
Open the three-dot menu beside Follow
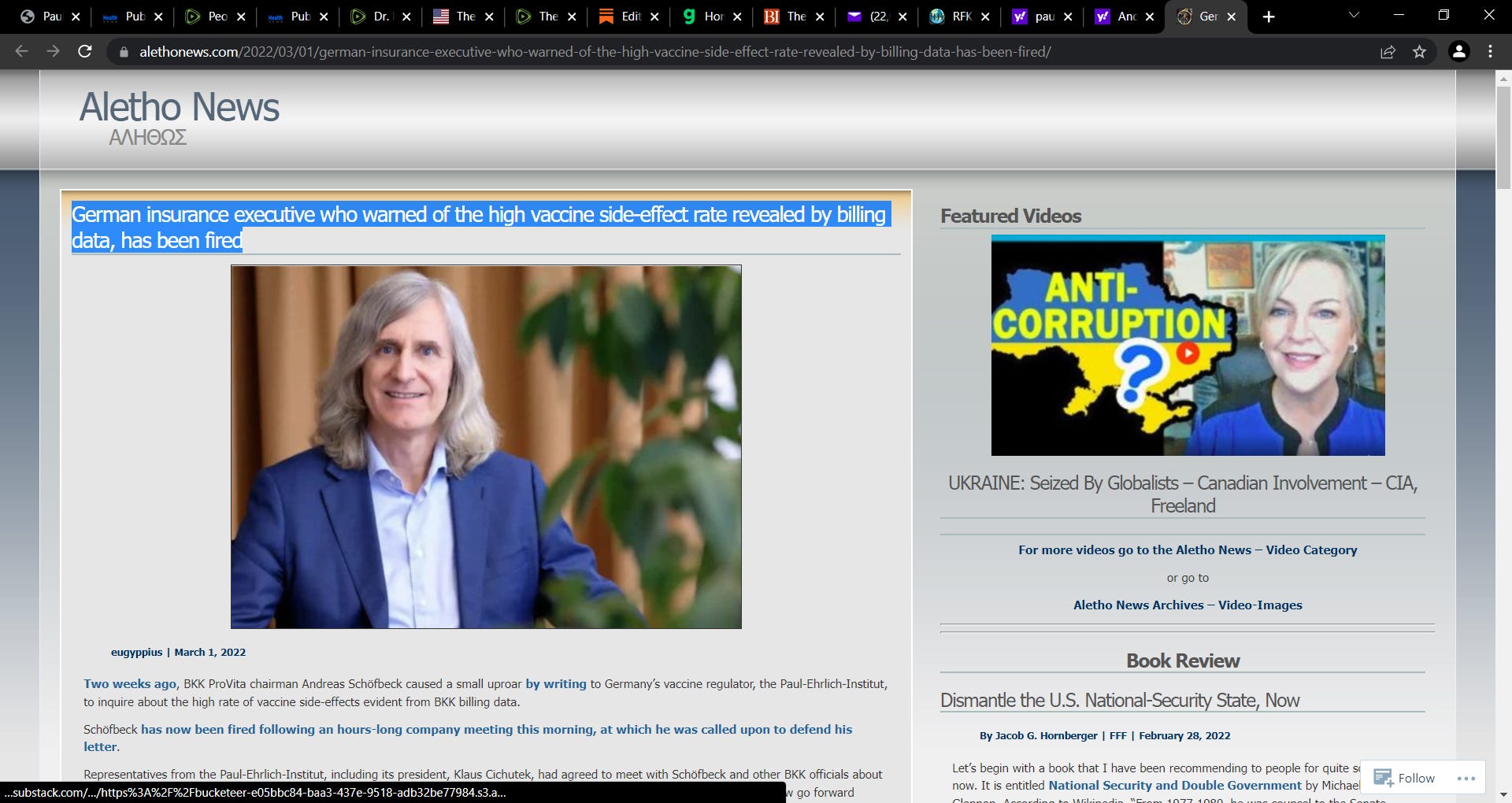click(x=1466, y=778)
